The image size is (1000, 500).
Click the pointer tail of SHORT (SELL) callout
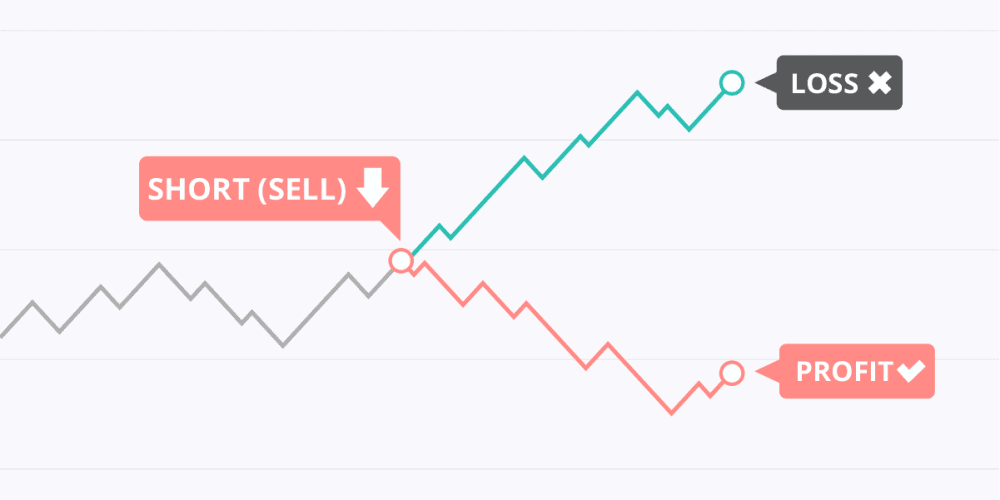click(x=390, y=230)
